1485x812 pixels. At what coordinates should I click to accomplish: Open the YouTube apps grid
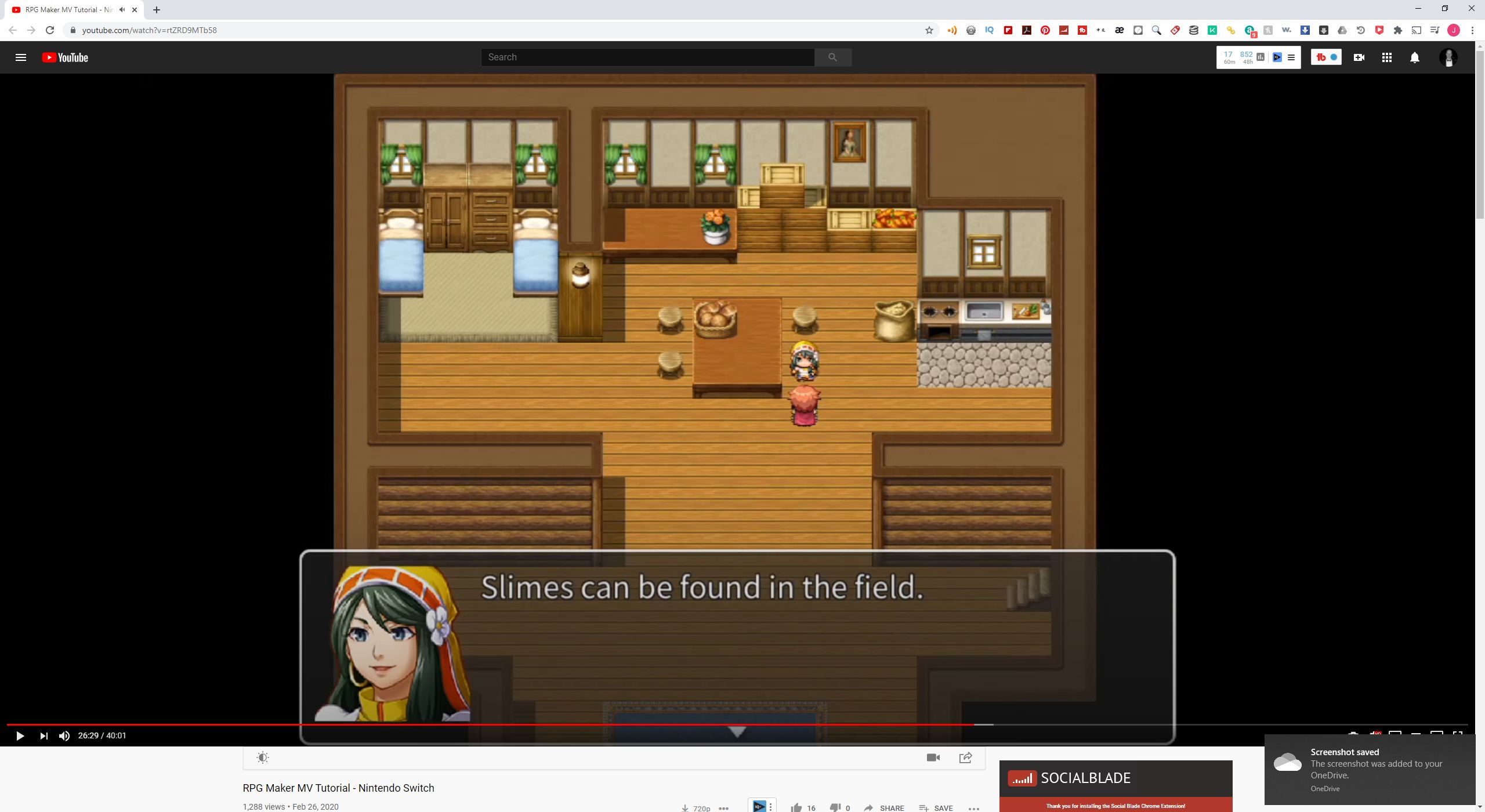(1387, 57)
